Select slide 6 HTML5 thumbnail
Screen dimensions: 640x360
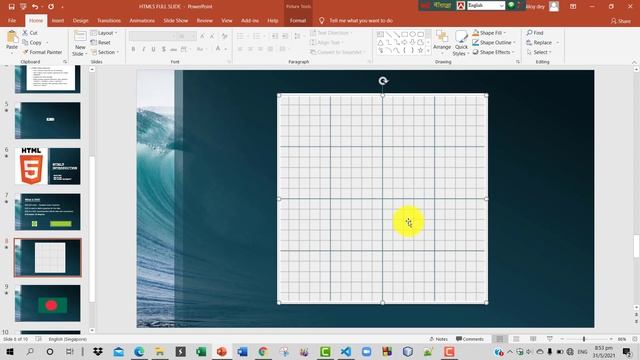(48, 166)
